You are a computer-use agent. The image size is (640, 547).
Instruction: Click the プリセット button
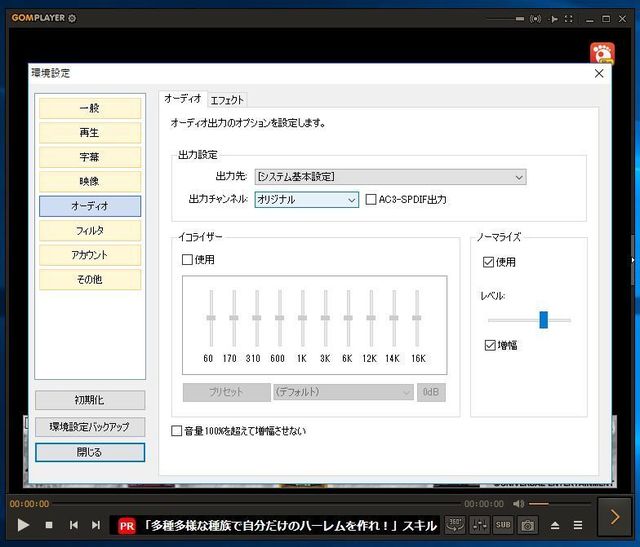coord(227,392)
